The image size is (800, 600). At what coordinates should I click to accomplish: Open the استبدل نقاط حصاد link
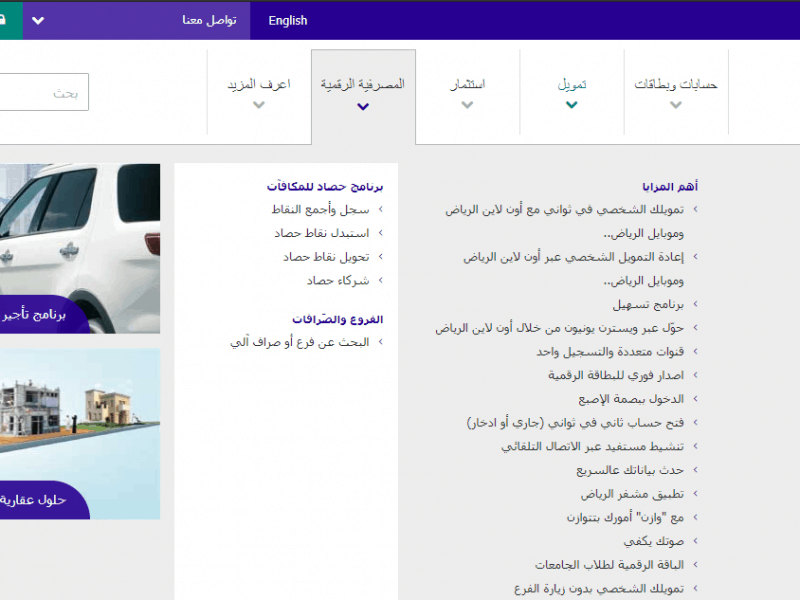coord(322,233)
